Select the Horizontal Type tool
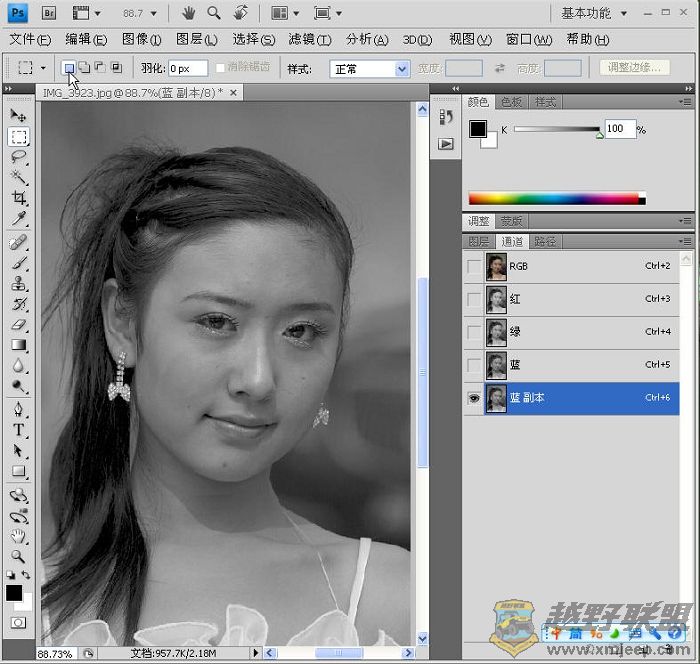This screenshot has height=664, width=700. click(x=18, y=430)
